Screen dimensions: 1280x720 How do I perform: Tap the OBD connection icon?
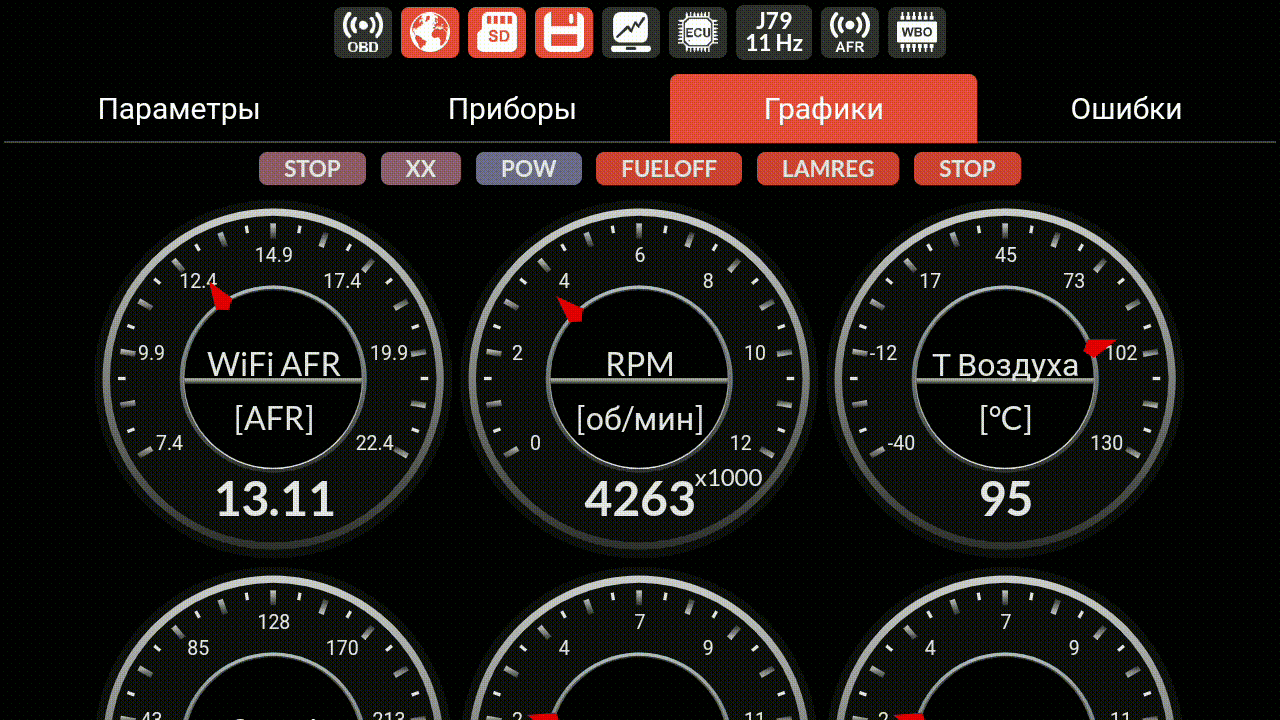(363, 33)
